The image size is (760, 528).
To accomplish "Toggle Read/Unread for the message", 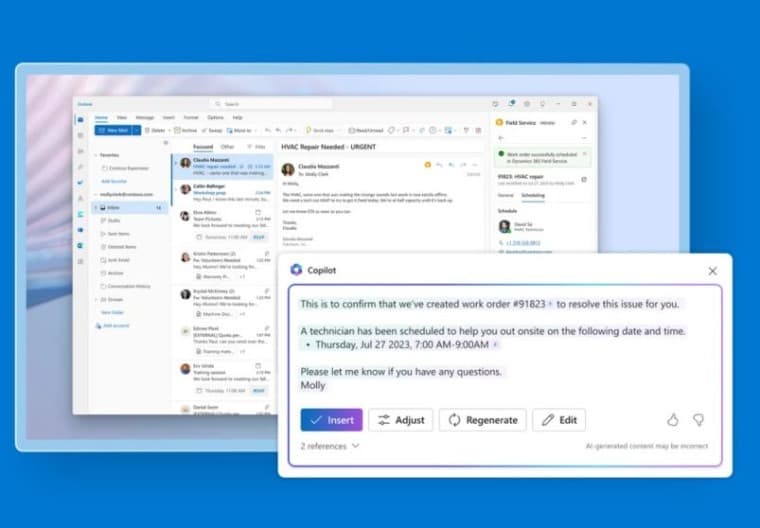I will [x=366, y=130].
